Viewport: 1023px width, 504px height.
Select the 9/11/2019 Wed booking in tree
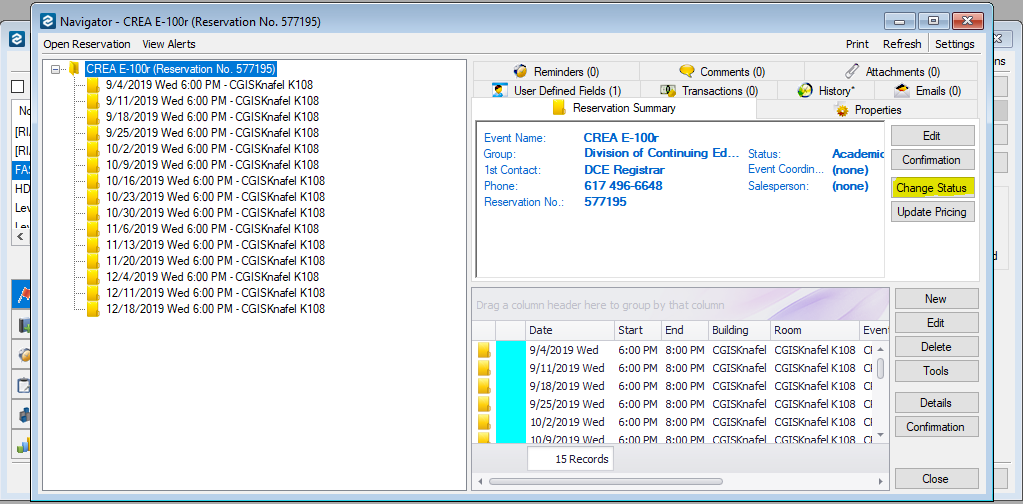click(212, 101)
